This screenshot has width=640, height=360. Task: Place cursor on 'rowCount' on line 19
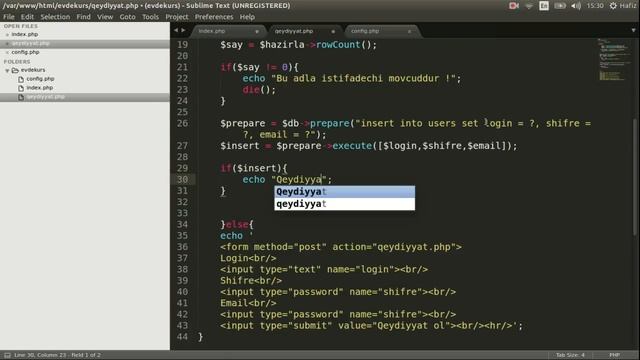click(338, 45)
